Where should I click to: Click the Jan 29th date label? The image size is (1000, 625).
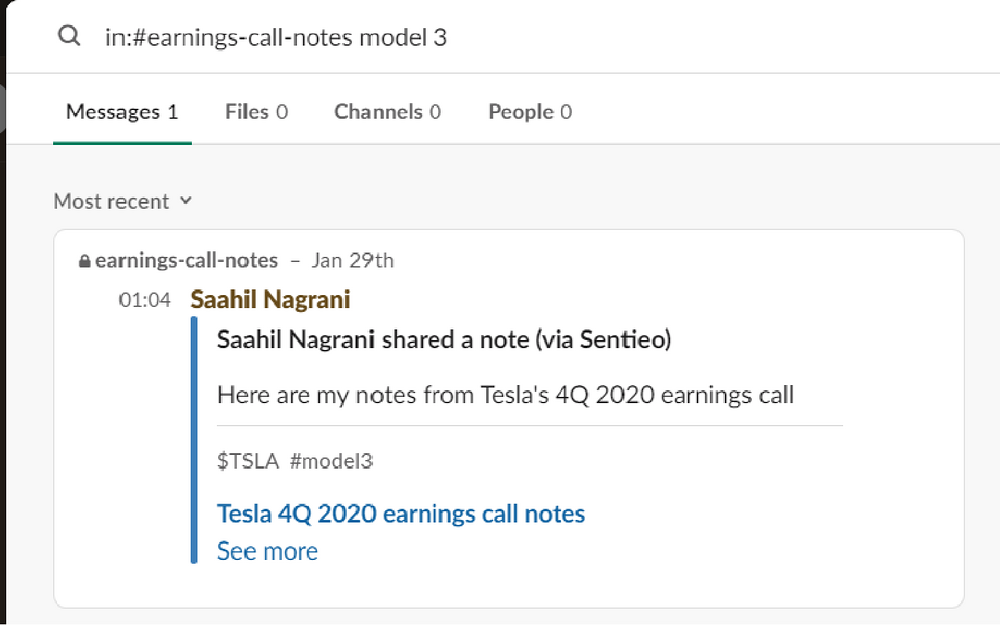(x=353, y=260)
